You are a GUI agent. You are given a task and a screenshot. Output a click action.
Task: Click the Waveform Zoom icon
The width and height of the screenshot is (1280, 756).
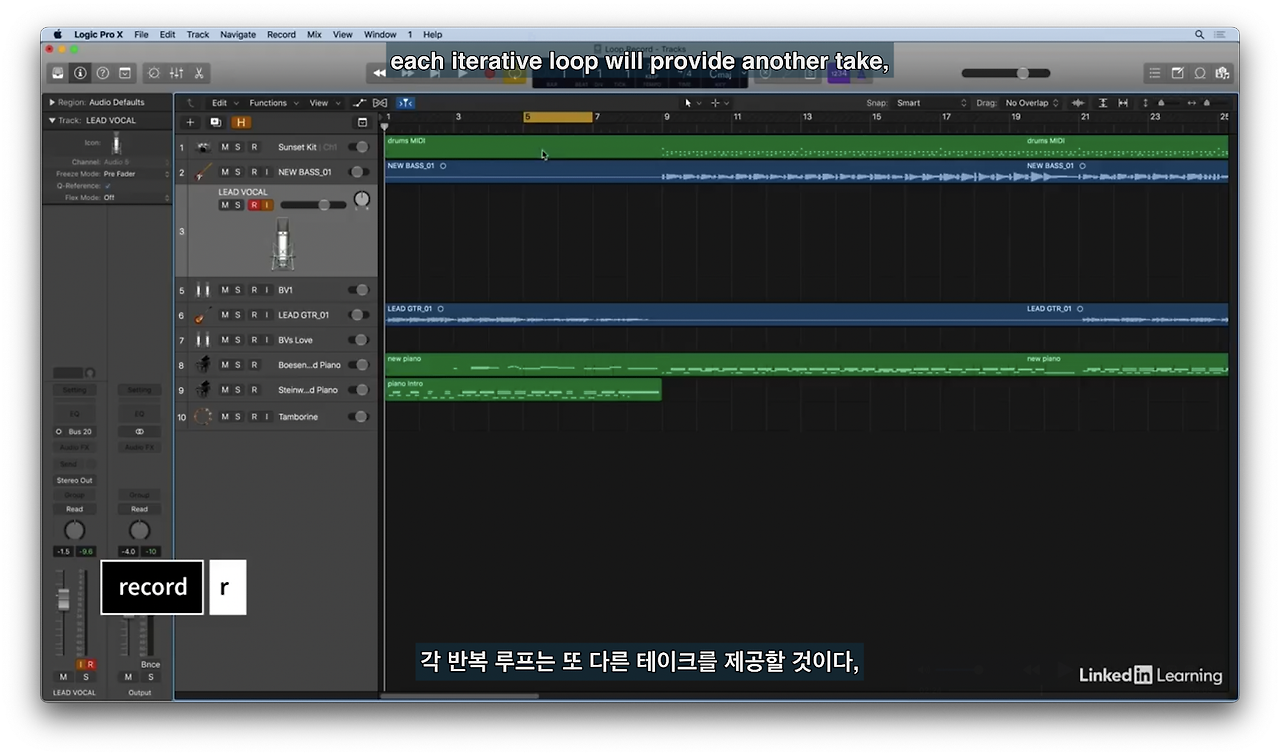tap(1078, 103)
